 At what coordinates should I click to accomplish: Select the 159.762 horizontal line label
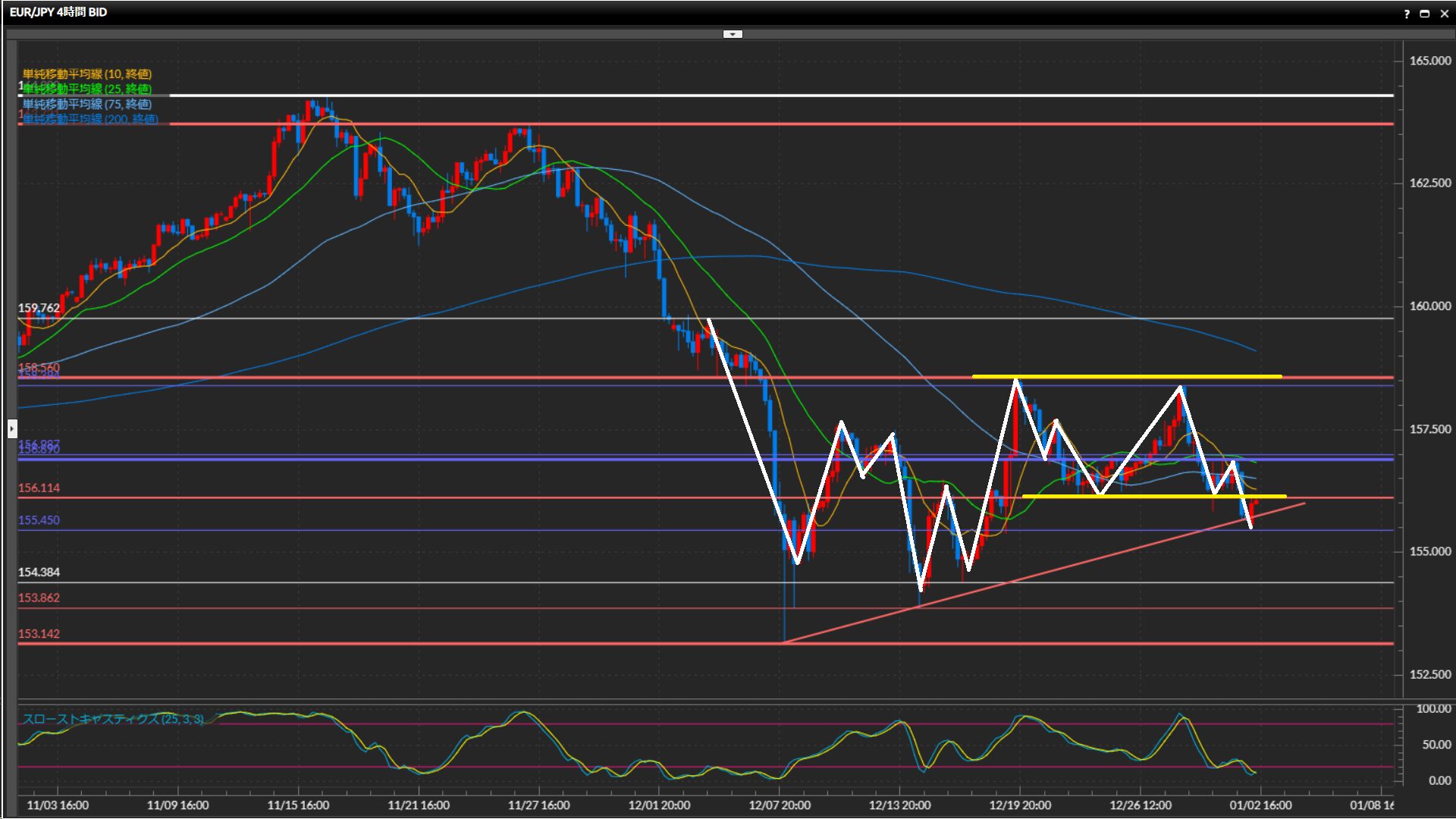click(x=39, y=308)
